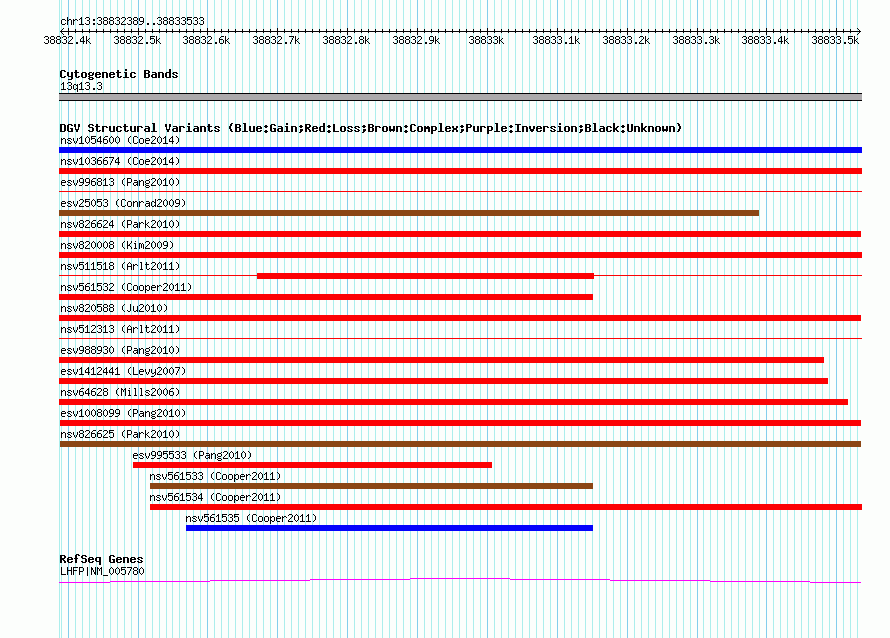Select the nsv64628 (Mills2006) label
The width and height of the screenshot is (890, 638).
coord(120,392)
